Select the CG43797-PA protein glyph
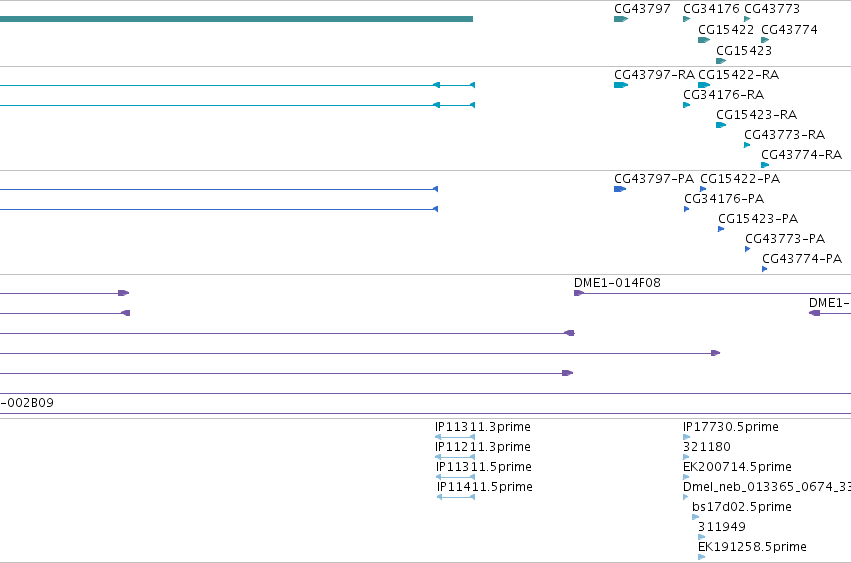851x563 pixels. pos(620,189)
